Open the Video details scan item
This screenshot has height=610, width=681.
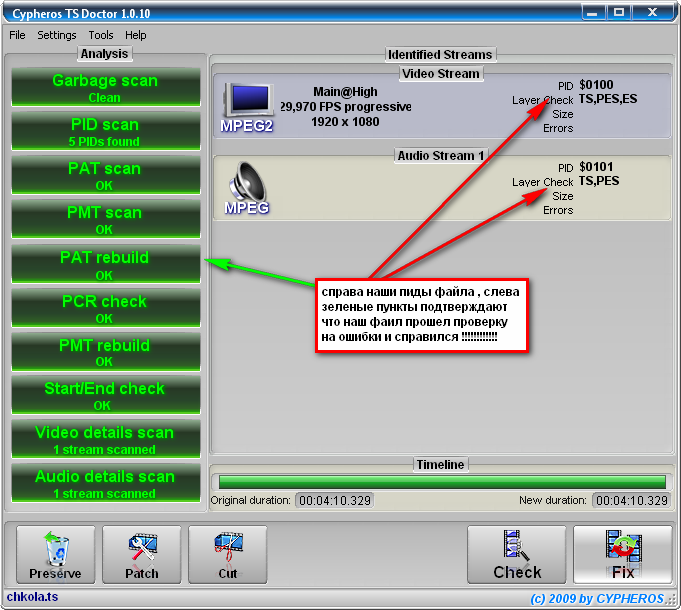point(106,439)
